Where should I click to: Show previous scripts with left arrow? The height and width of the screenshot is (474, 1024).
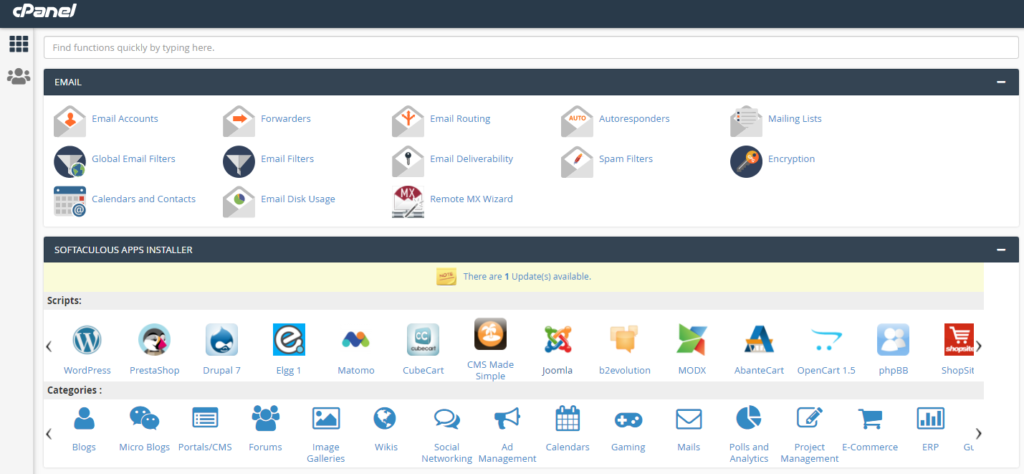coord(49,347)
